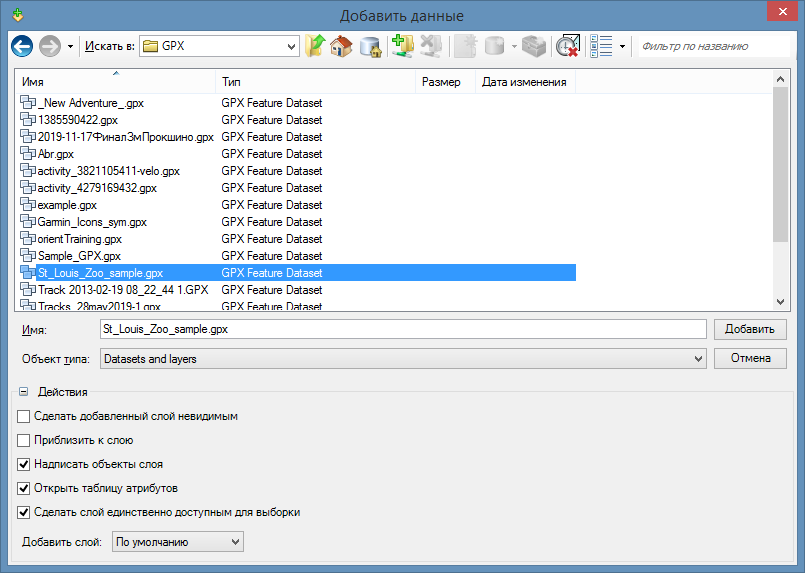Click the greyed new folder icon

click(x=466, y=46)
